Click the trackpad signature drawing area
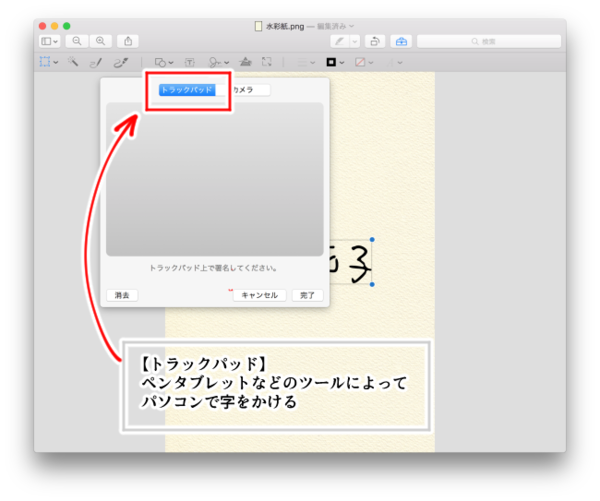The height and width of the screenshot is (501, 600). 215,179
